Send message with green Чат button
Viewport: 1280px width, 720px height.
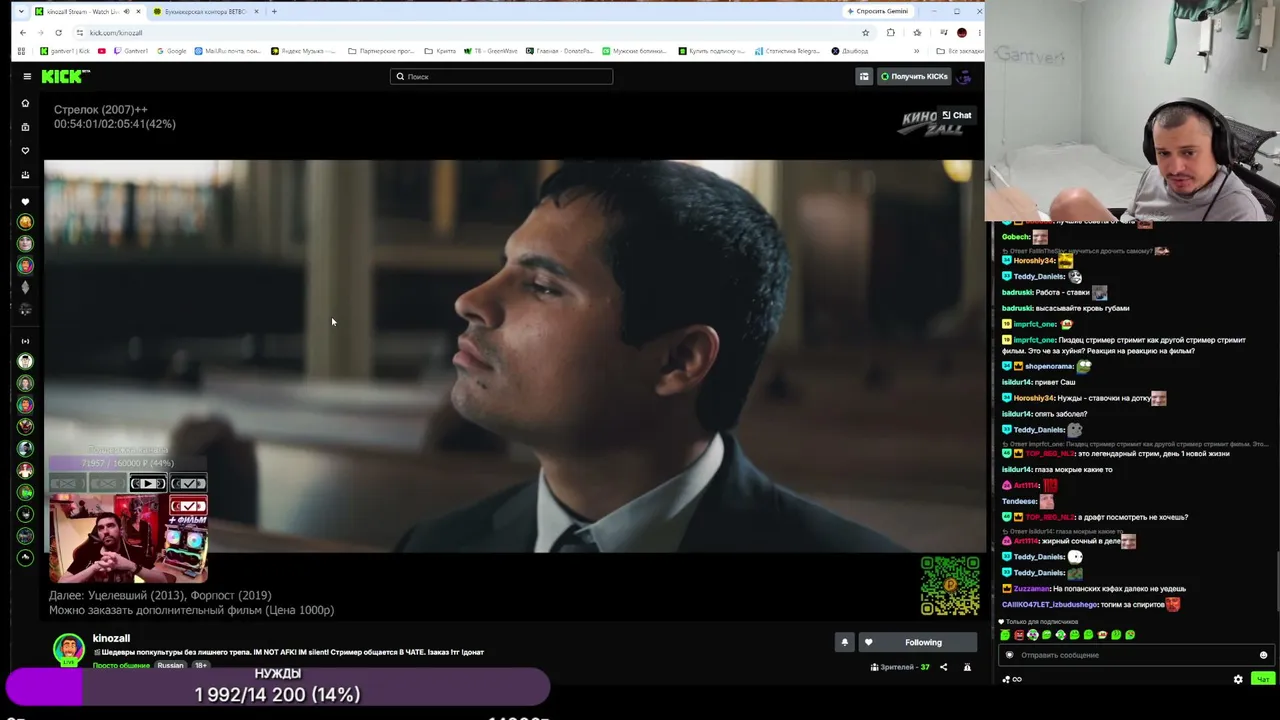[1263, 679]
